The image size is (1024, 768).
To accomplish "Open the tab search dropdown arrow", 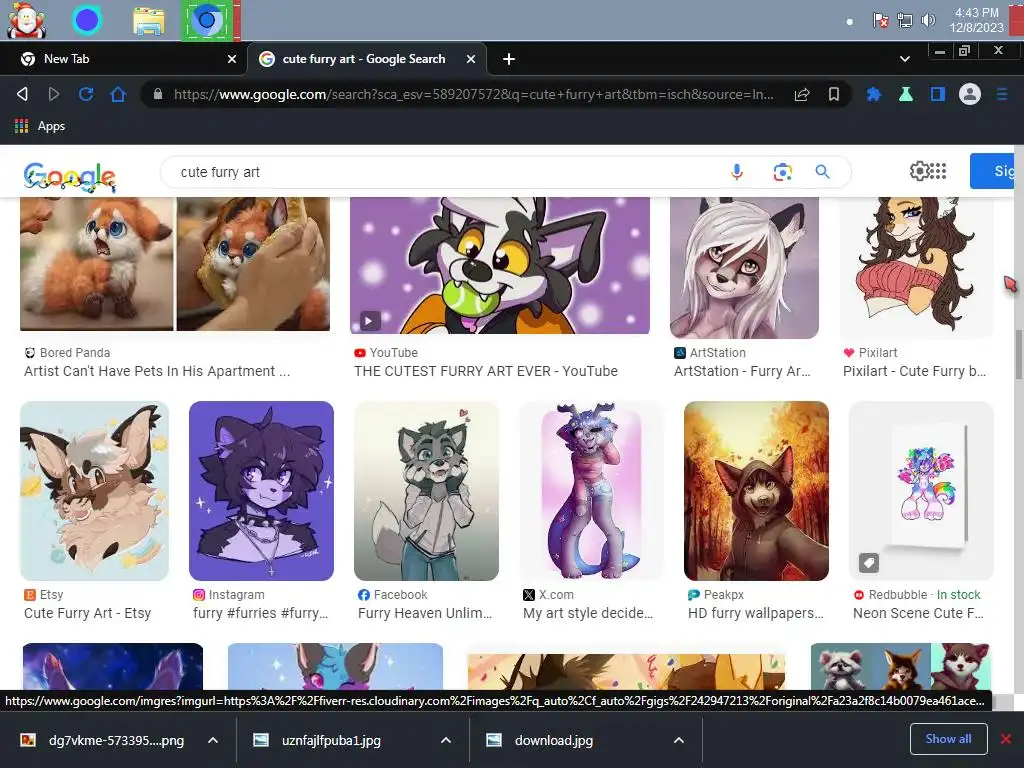I will (x=904, y=59).
